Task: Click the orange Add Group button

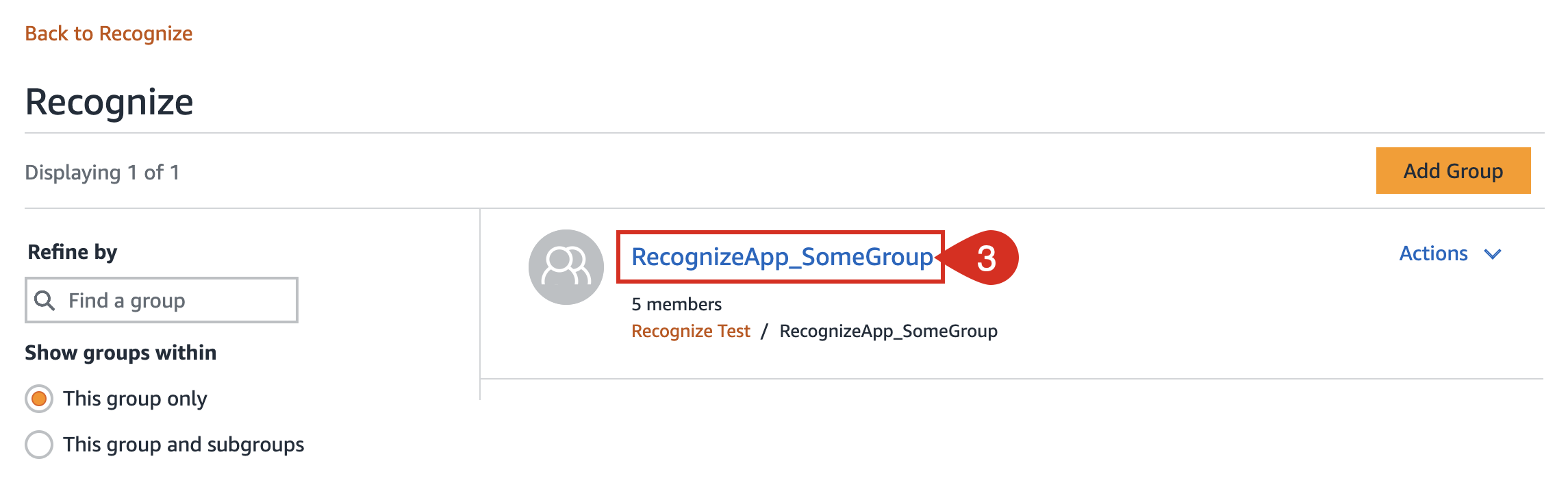Action: pyautogui.click(x=1453, y=171)
